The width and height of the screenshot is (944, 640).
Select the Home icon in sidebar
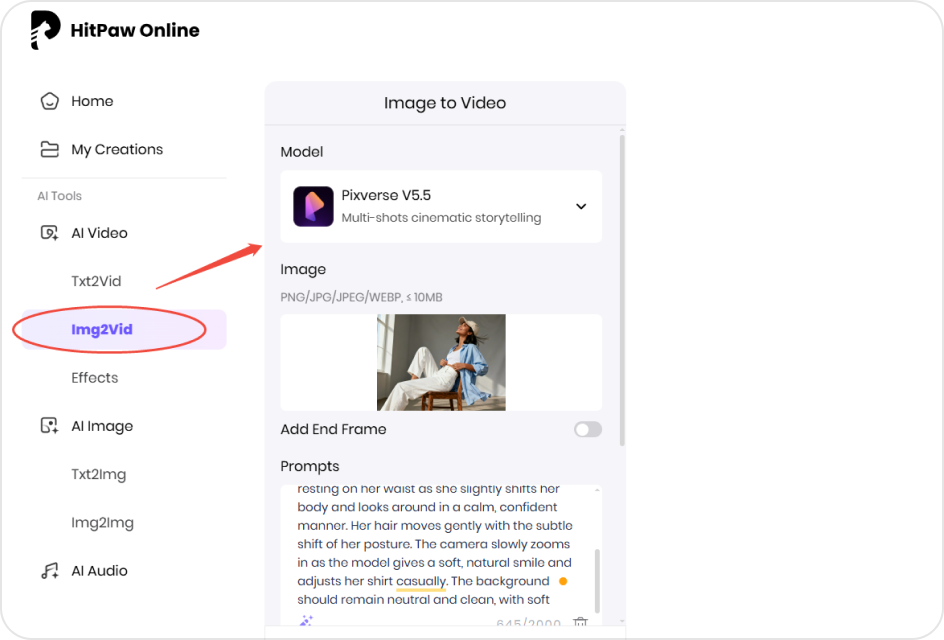click(x=48, y=101)
